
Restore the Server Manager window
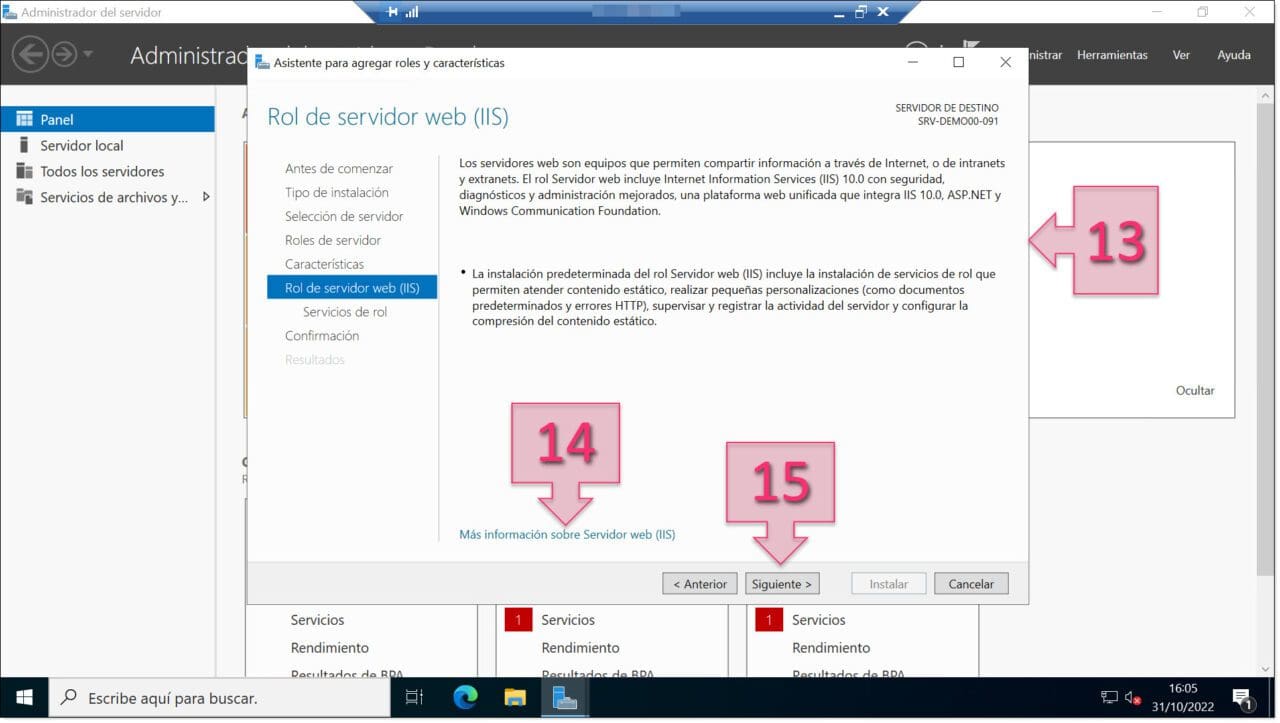click(x=1203, y=12)
